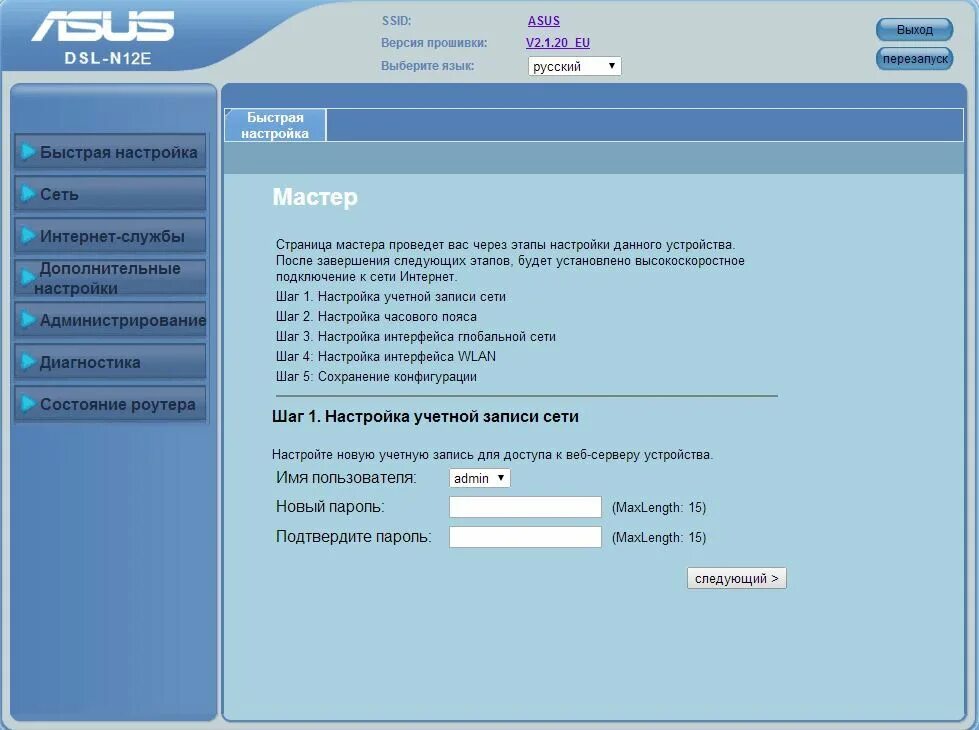Select the Быстрая настройка tab
Viewport: 979px width, 730px height.
pyautogui.click(x=275, y=125)
